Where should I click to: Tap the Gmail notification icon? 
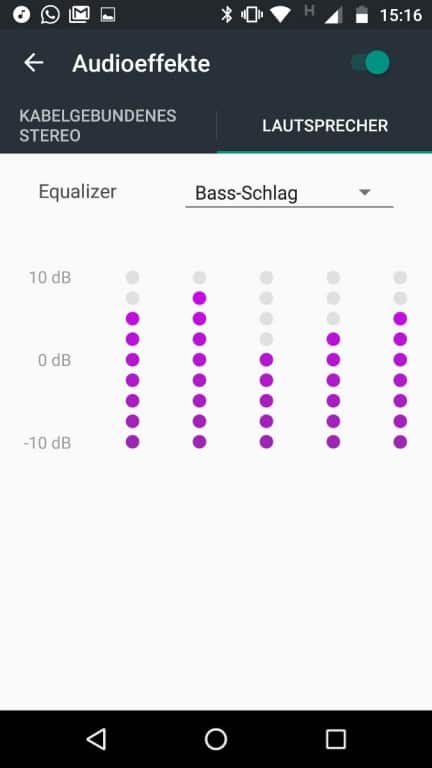coord(79,15)
